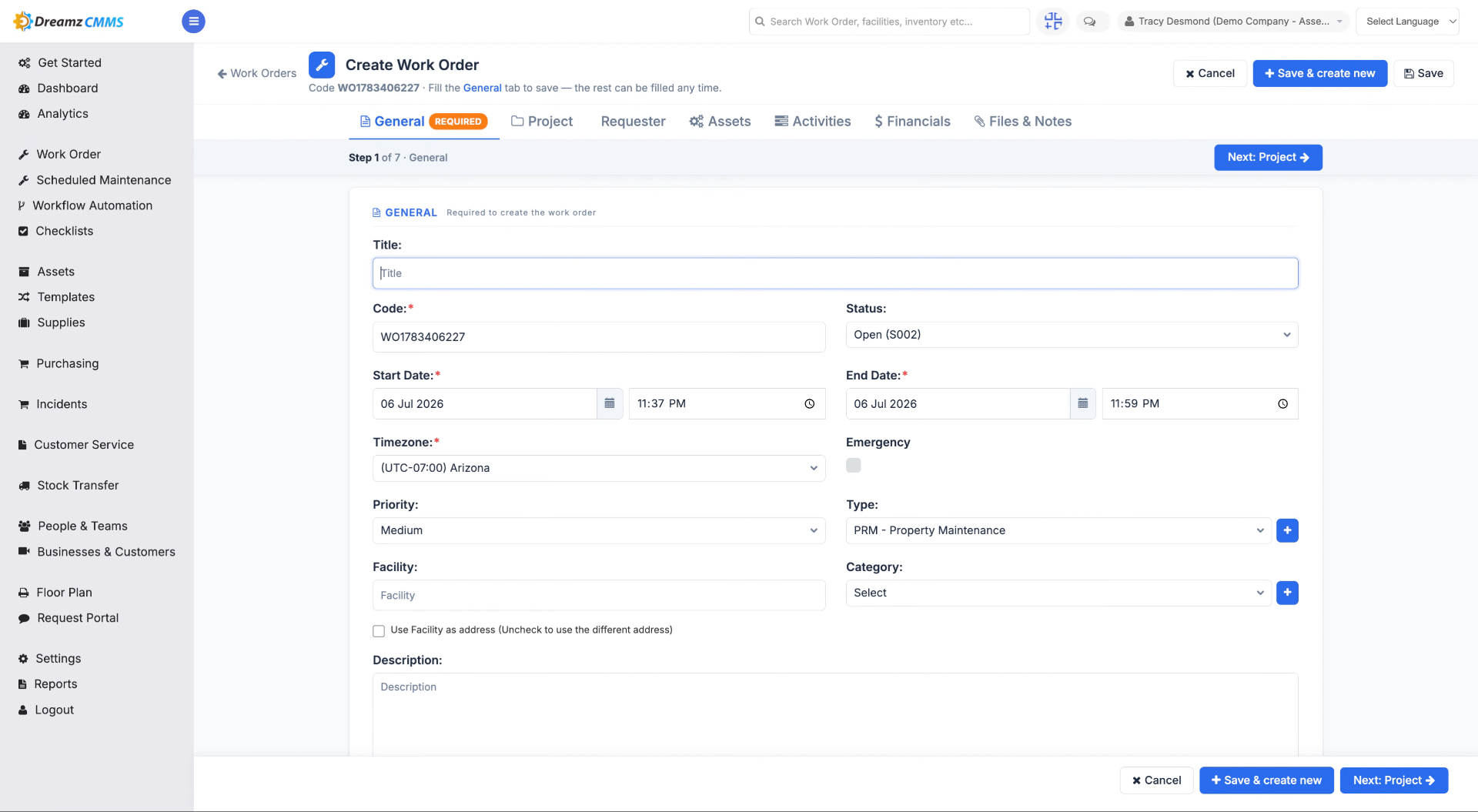Go back via Work Orders link

click(257, 73)
